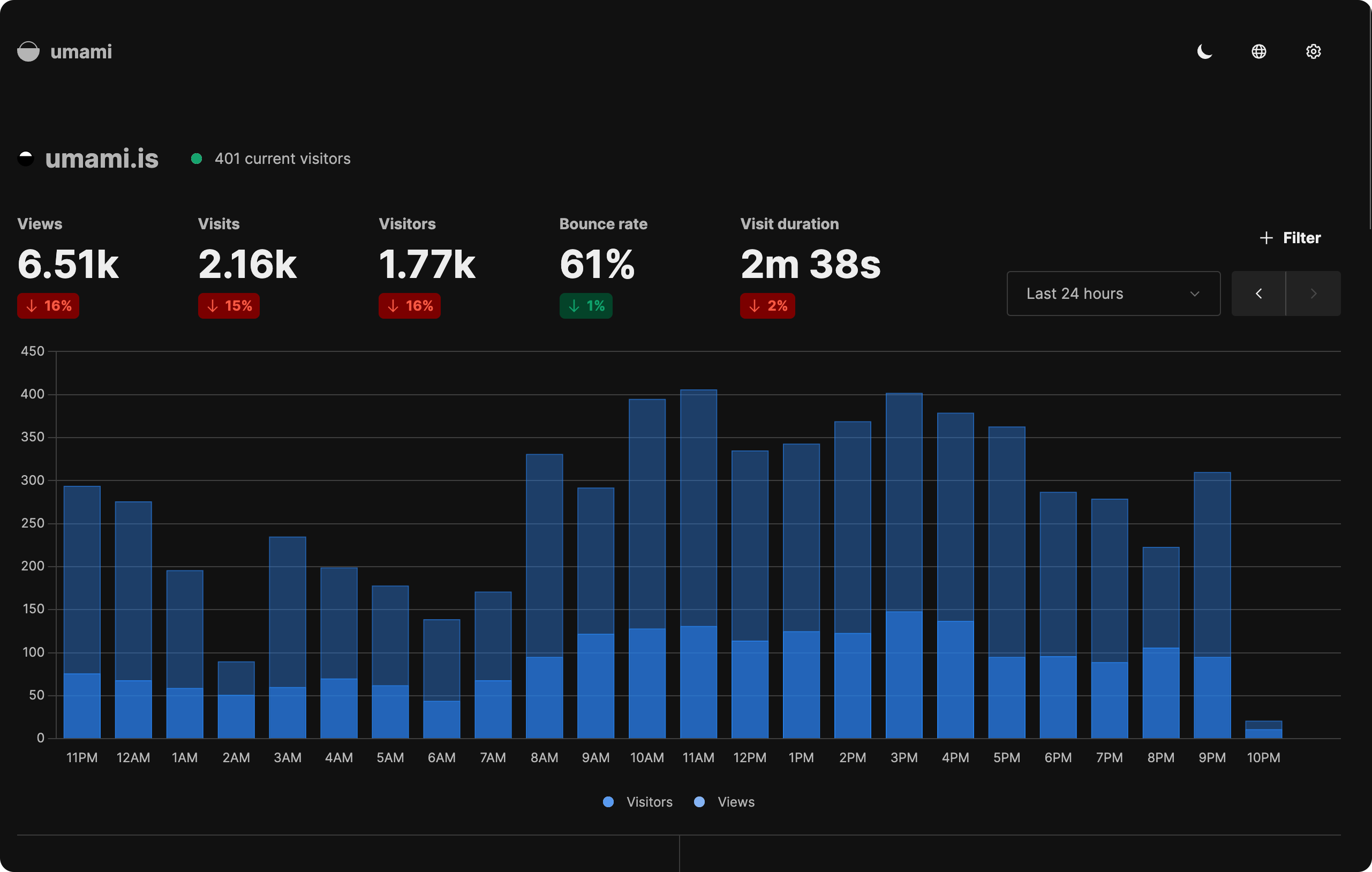Click the umami.is website icon
Screen dimensions: 1372x872
pos(26,159)
